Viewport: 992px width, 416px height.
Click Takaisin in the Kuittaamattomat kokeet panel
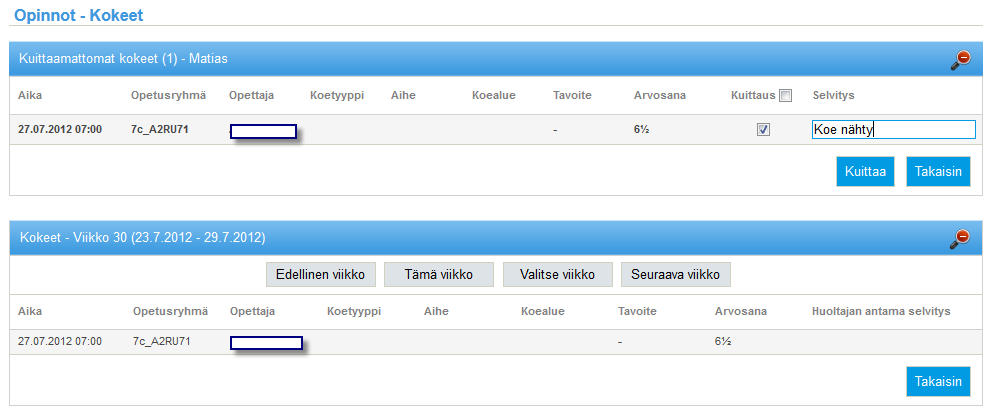[x=938, y=171]
